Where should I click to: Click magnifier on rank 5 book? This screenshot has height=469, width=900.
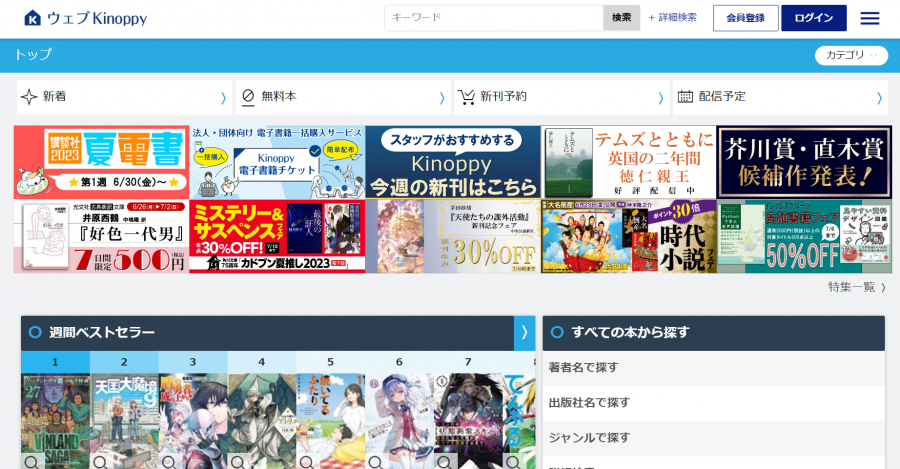(x=307, y=462)
